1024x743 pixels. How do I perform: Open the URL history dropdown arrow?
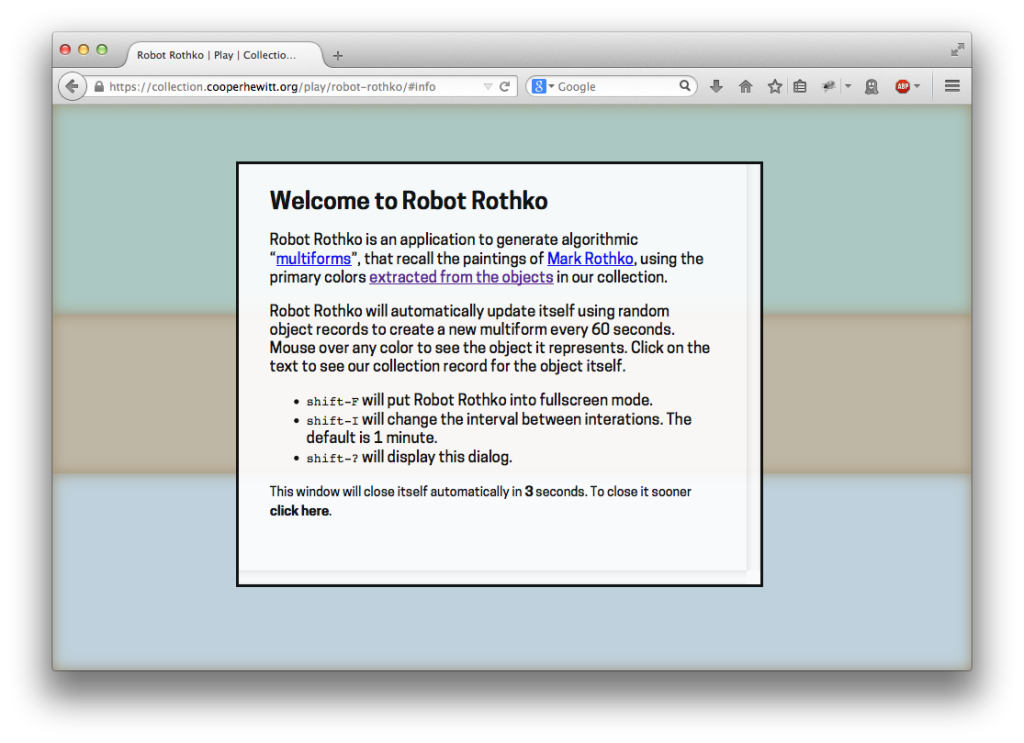coord(487,86)
